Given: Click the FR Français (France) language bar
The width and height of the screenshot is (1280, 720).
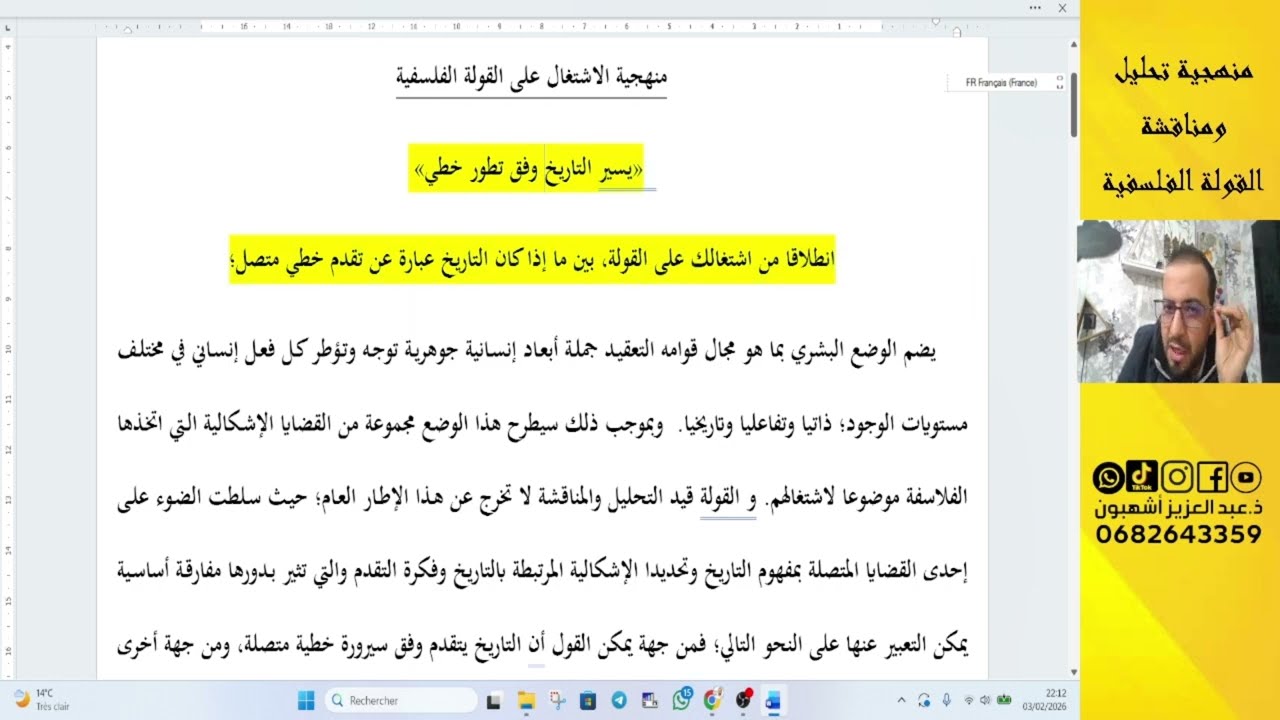Looking at the screenshot, I should pos(1001,83).
